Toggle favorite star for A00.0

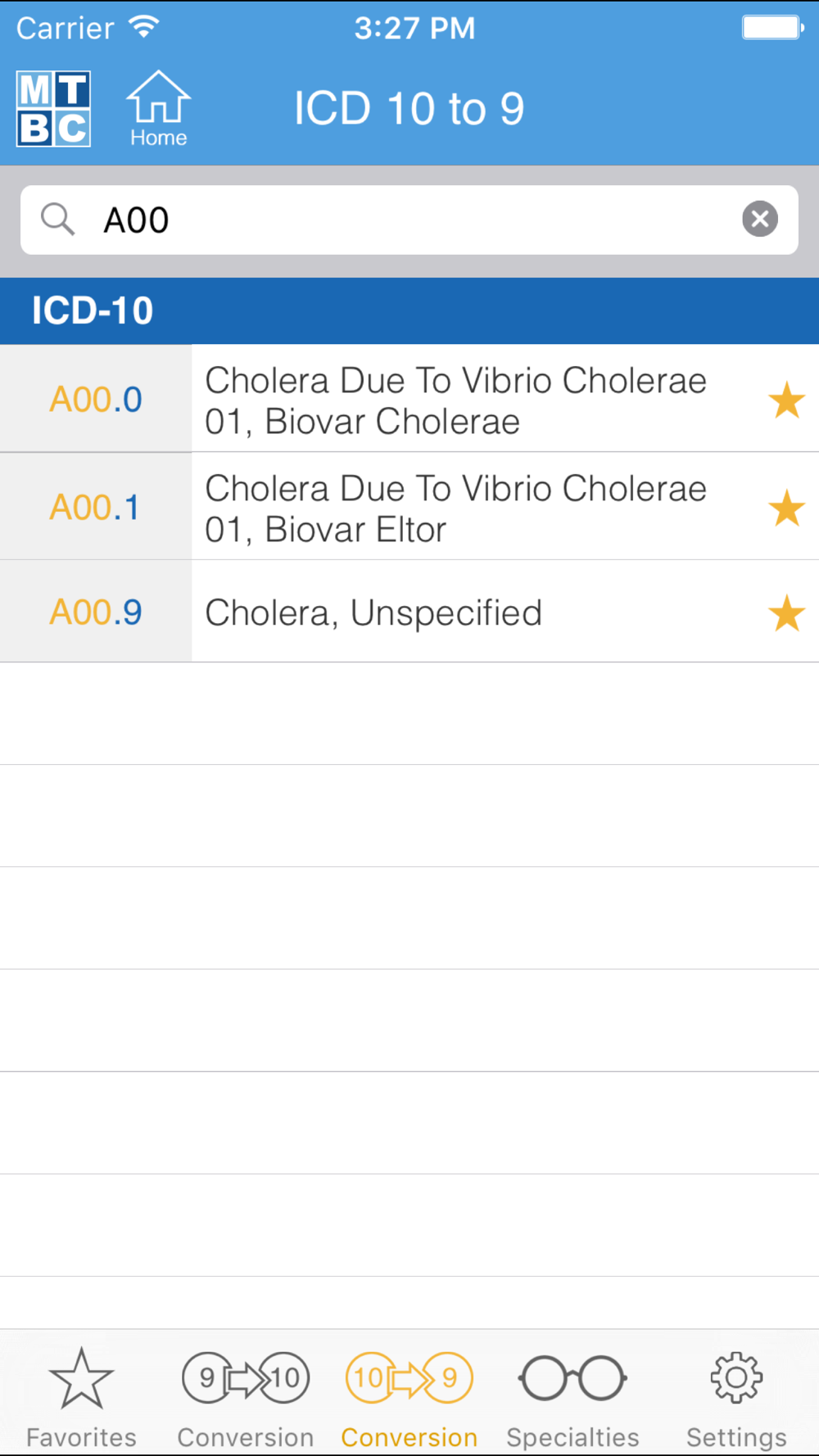(x=786, y=400)
